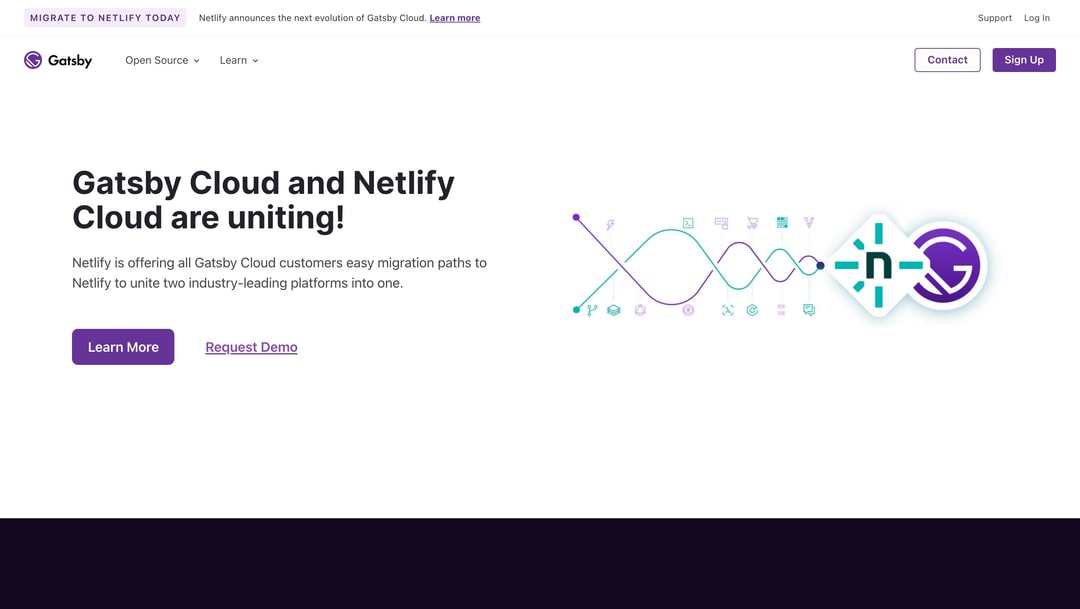
Task: Click the purple Learn More button
Action: 123,347
